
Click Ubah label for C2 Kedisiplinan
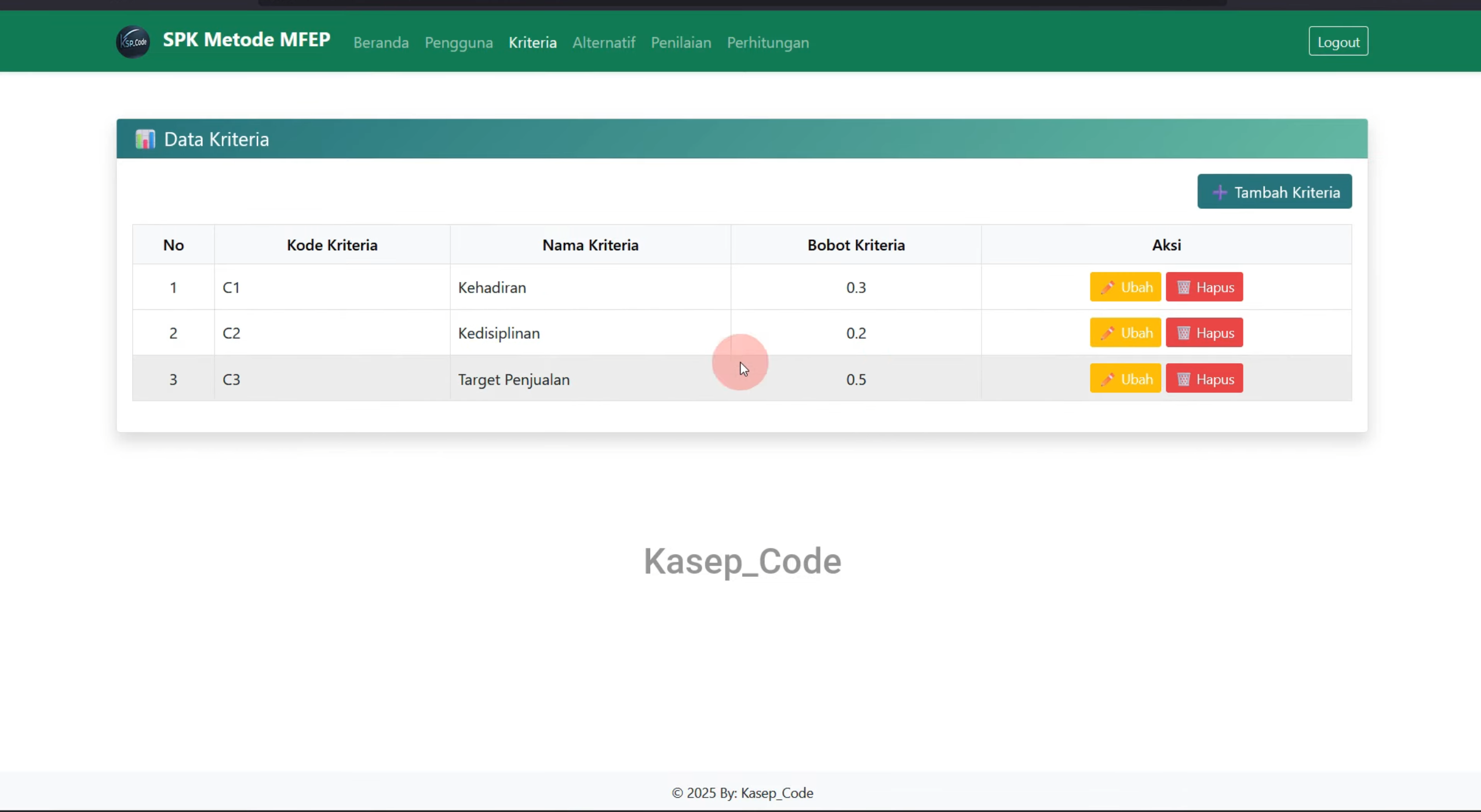pos(1137,333)
